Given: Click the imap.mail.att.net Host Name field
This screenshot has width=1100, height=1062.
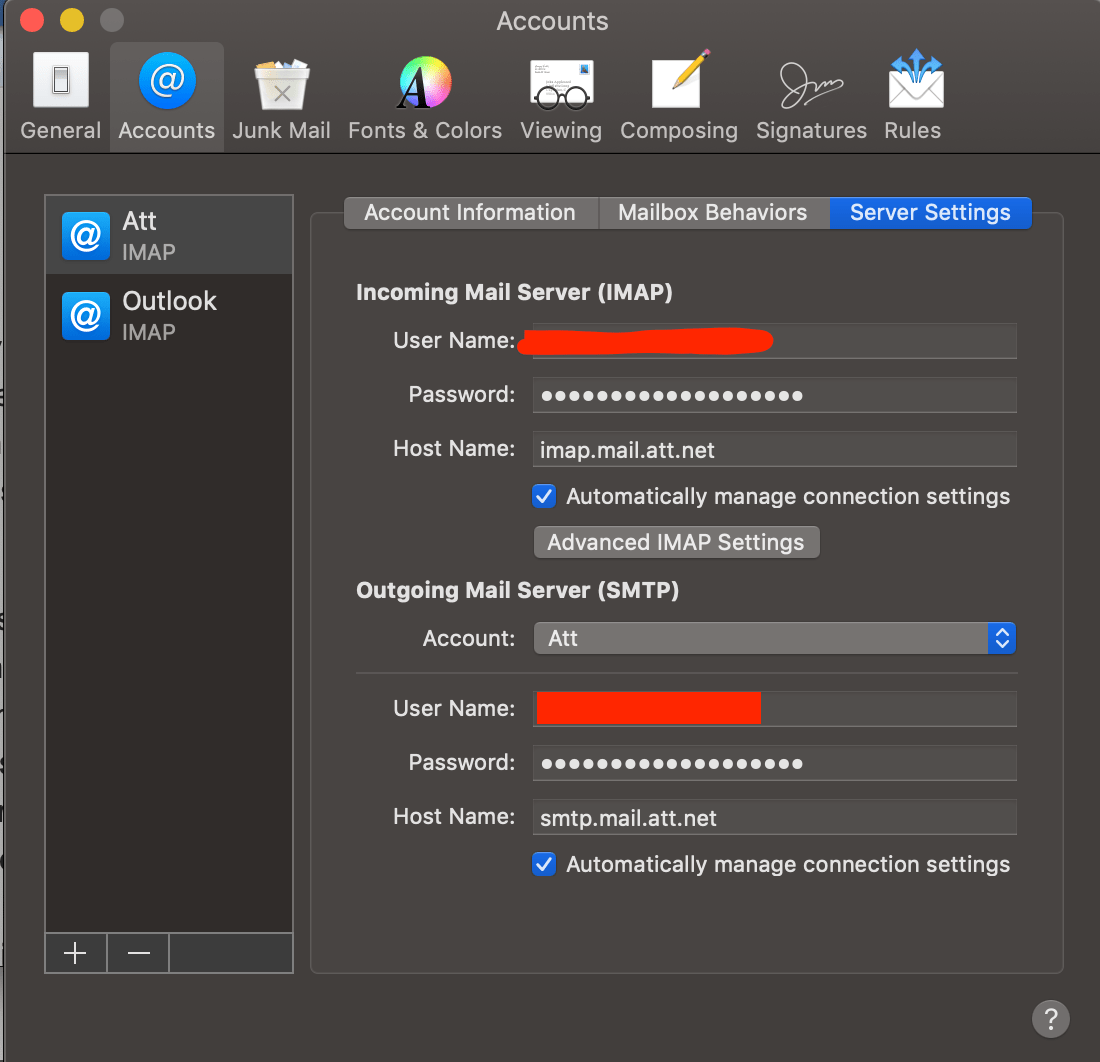Looking at the screenshot, I should pos(774,449).
